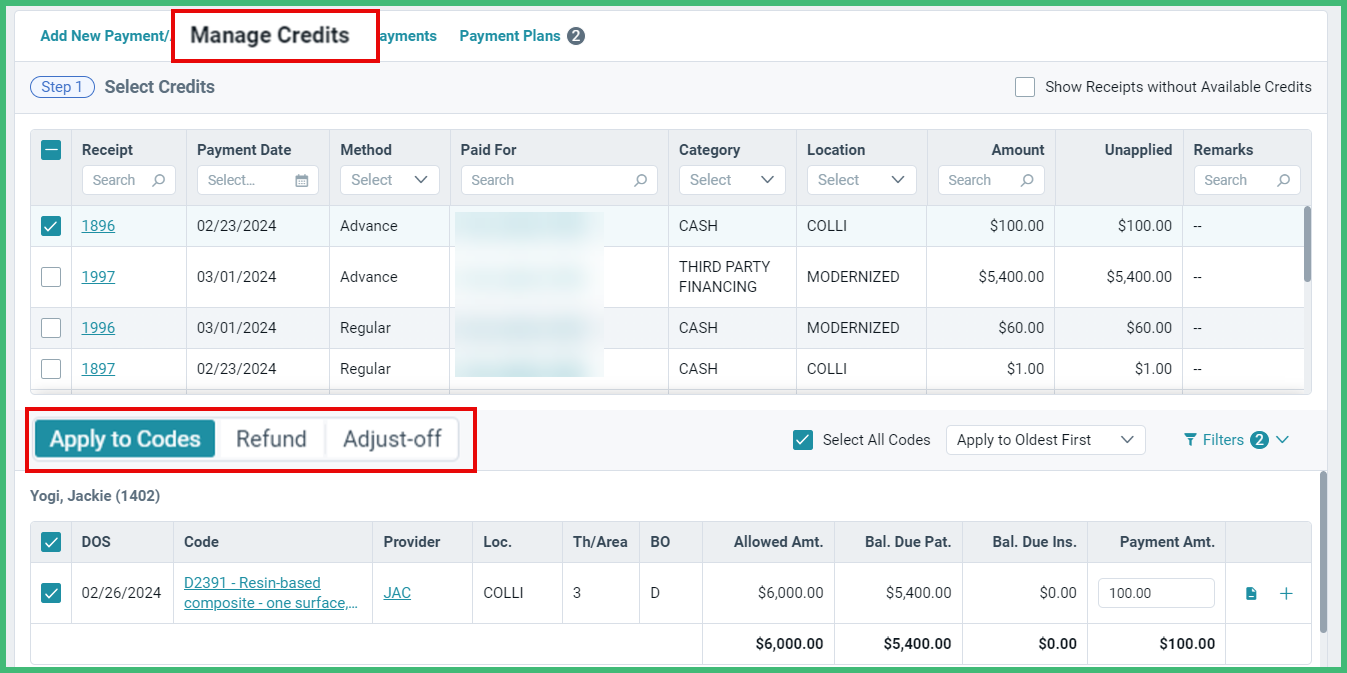Expand the Filters panel chevron
This screenshot has height=673, width=1347.
click(1282, 439)
